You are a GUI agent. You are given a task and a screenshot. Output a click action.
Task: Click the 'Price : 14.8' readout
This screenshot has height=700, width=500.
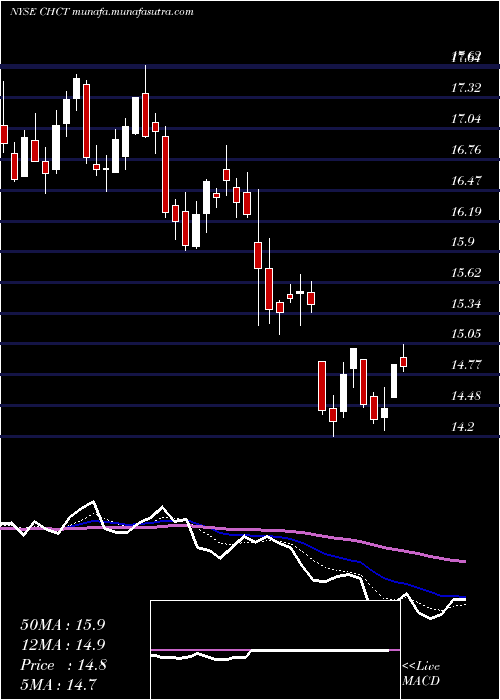tap(62, 665)
